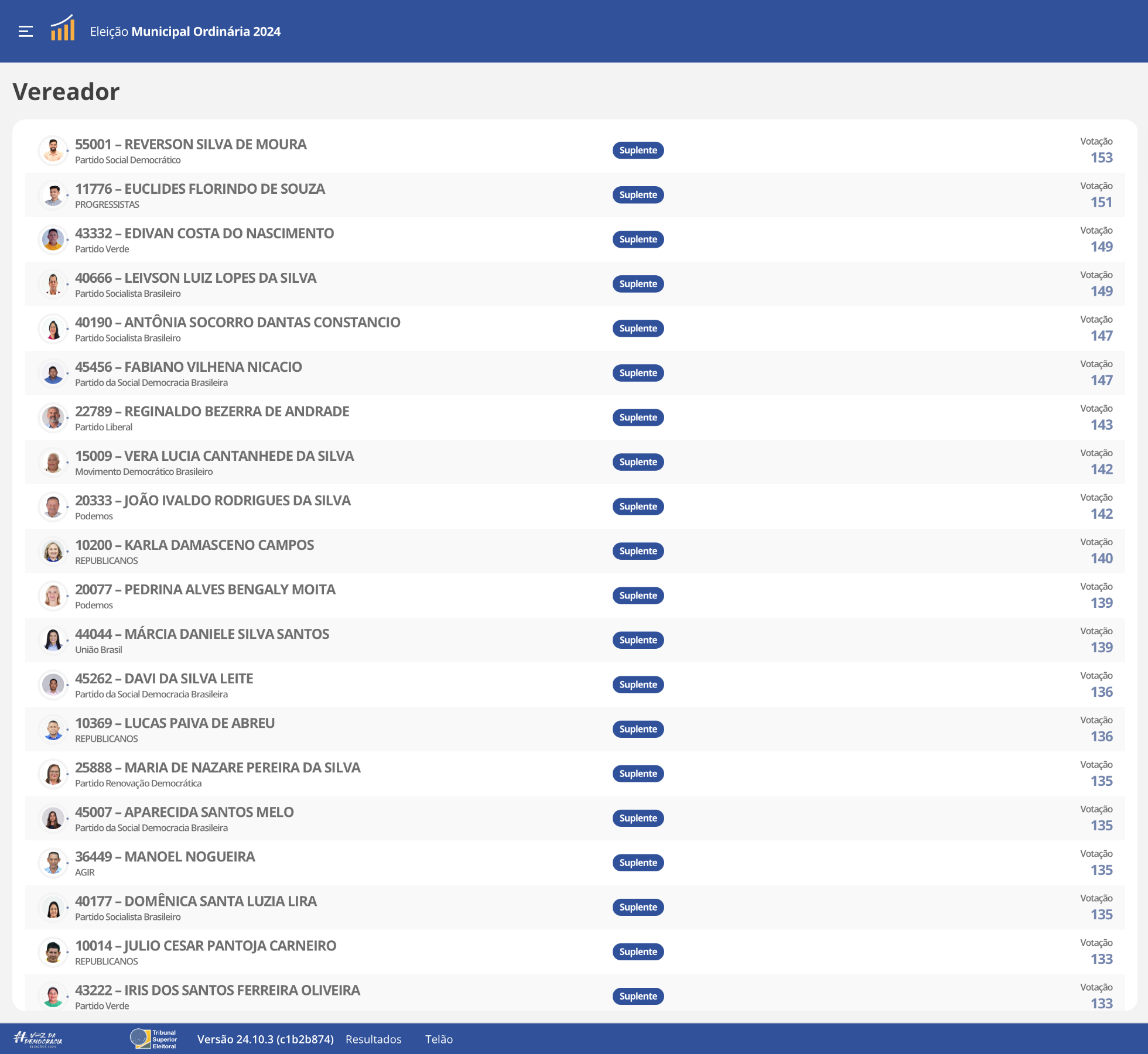Click the Tribunal Superior Eleitoral logo

(153, 1039)
